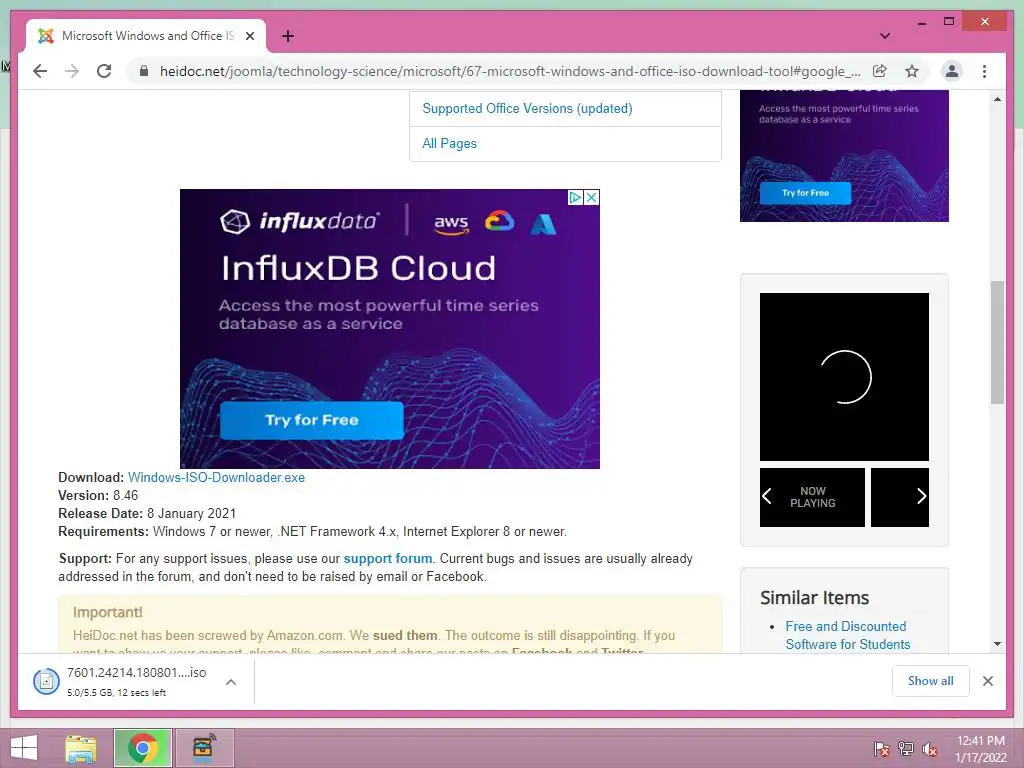Open the Windows Start menu
Image resolution: width=1024 pixels, height=768 pixels.
click(x=23, y=748)
